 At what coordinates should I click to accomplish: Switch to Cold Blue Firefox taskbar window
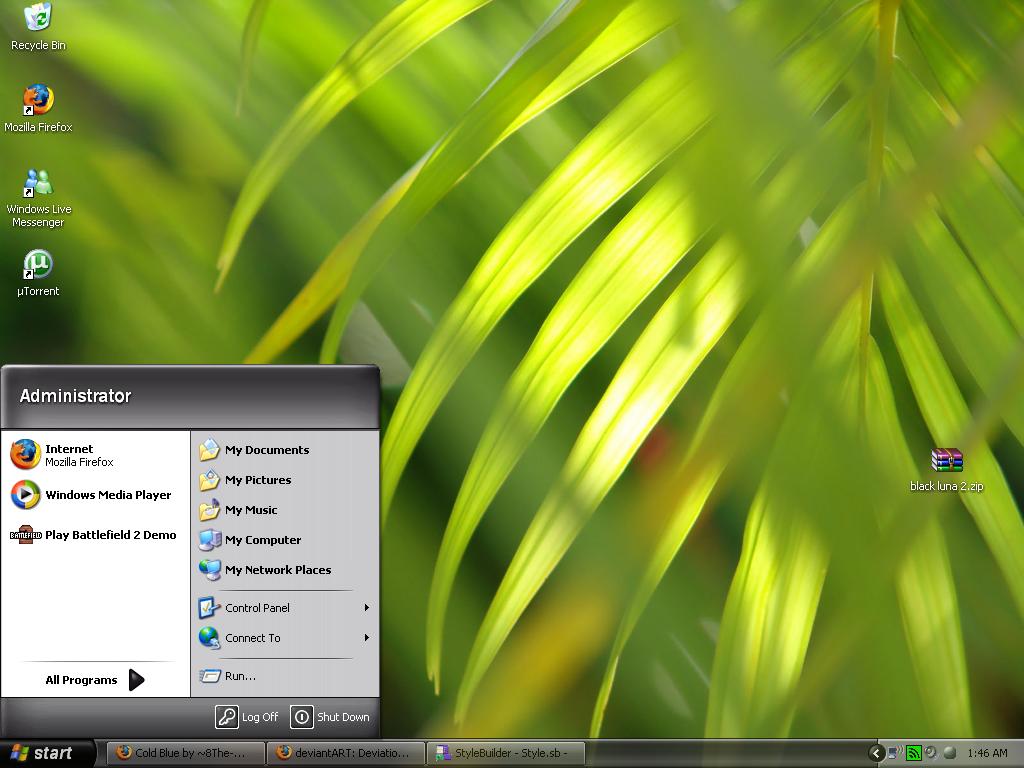click(x=185, y=753)
